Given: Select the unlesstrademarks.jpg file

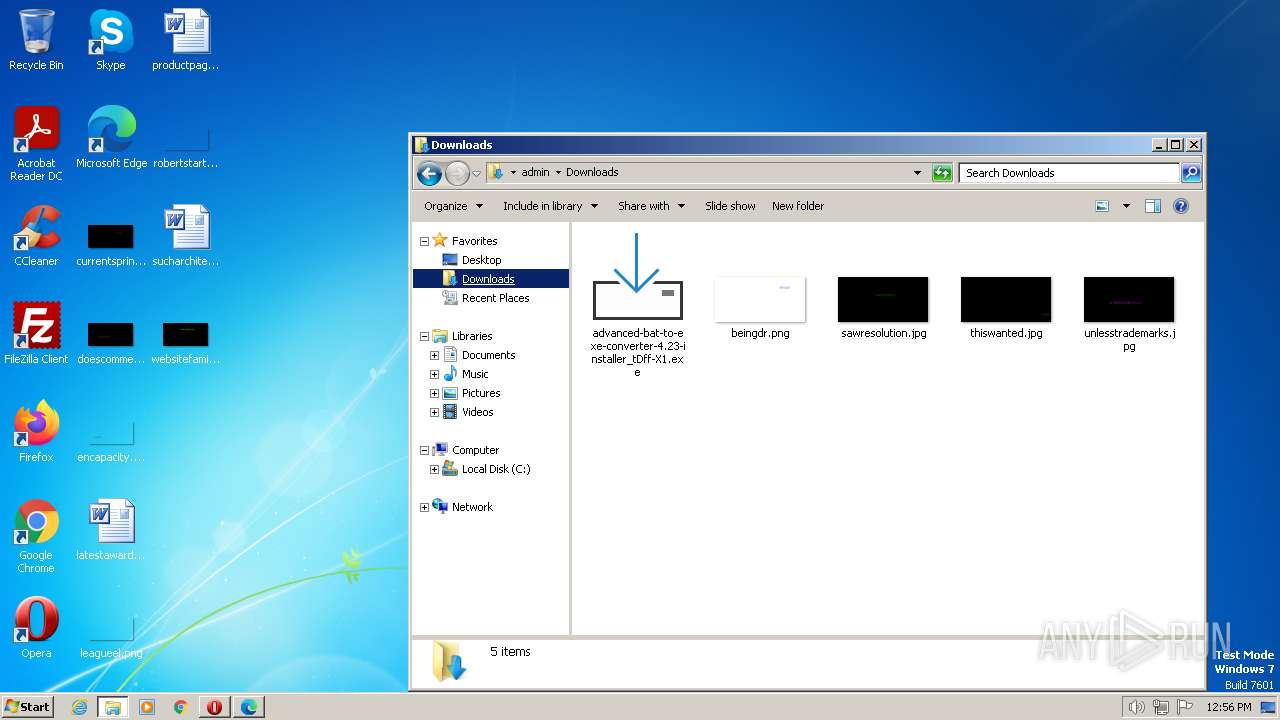Looking at the screenshot, I should [x=1129, y=314].
